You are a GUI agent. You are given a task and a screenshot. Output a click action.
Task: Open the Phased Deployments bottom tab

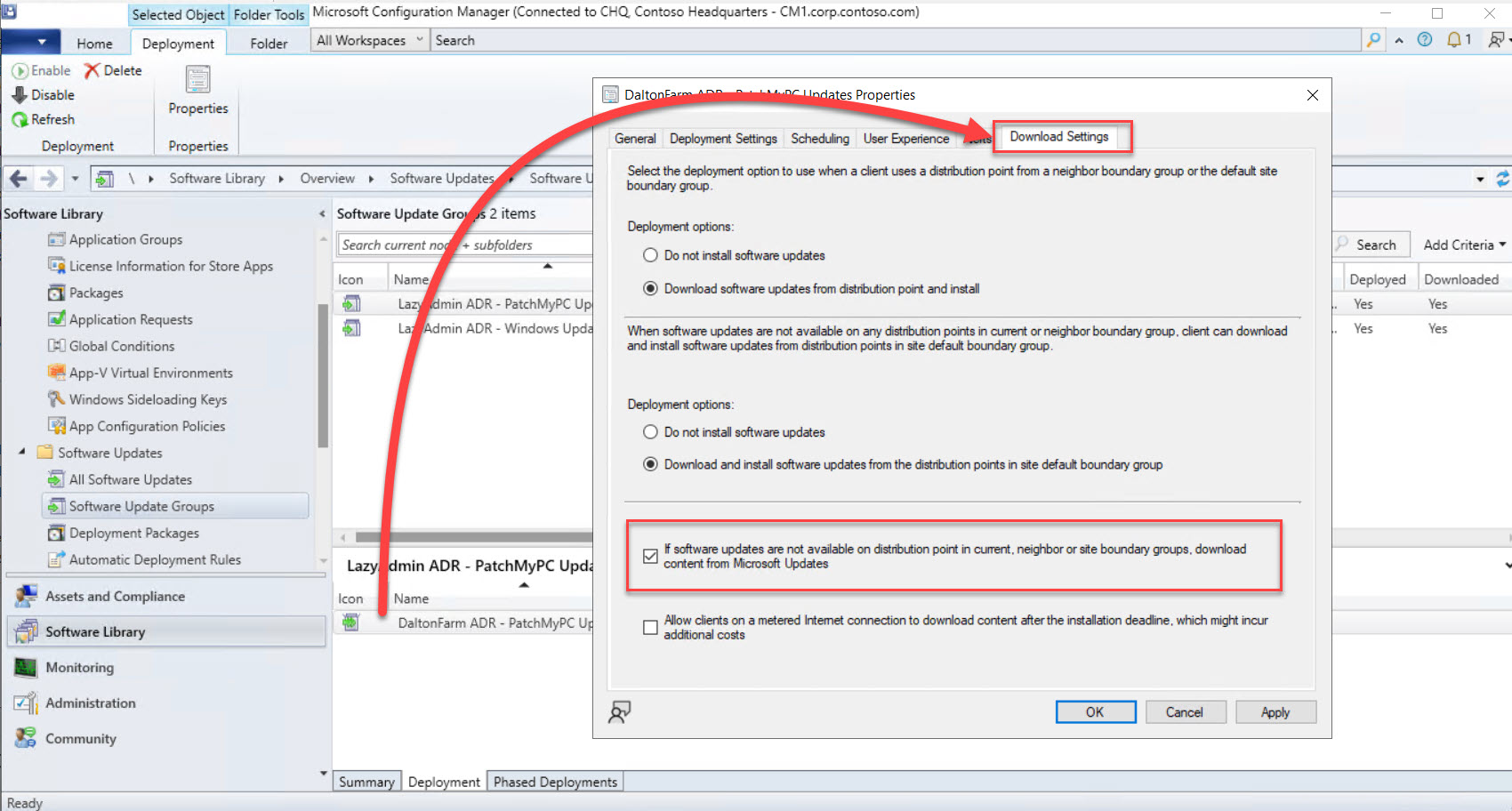[556, 782]
